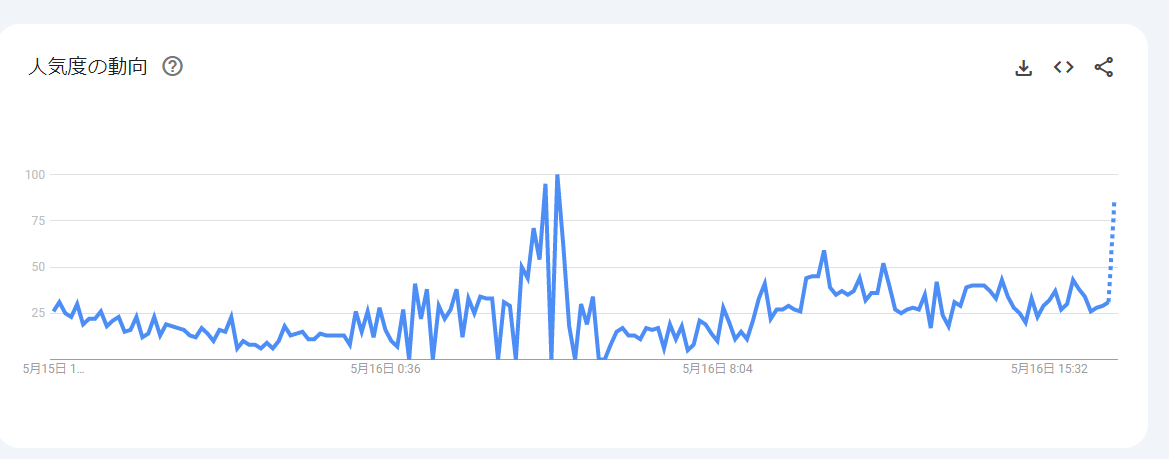Viewport: 1169px width, 459px height.
Task: Click the highest peak at value 100
Action: 557,175
